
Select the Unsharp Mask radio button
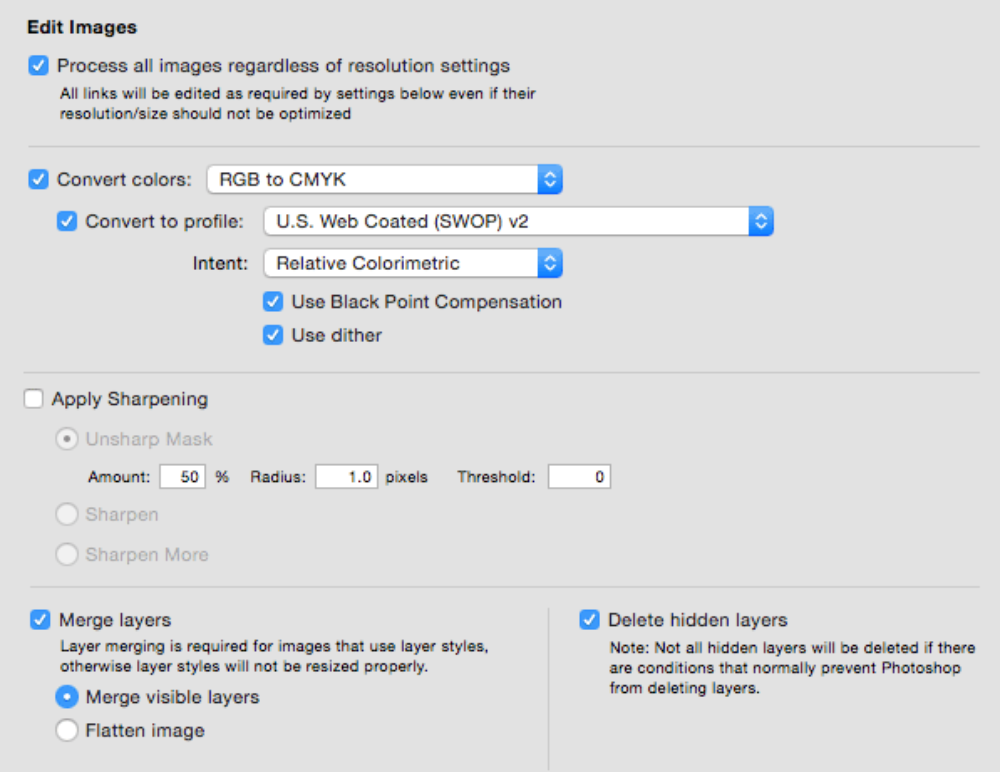pos(67,439)
